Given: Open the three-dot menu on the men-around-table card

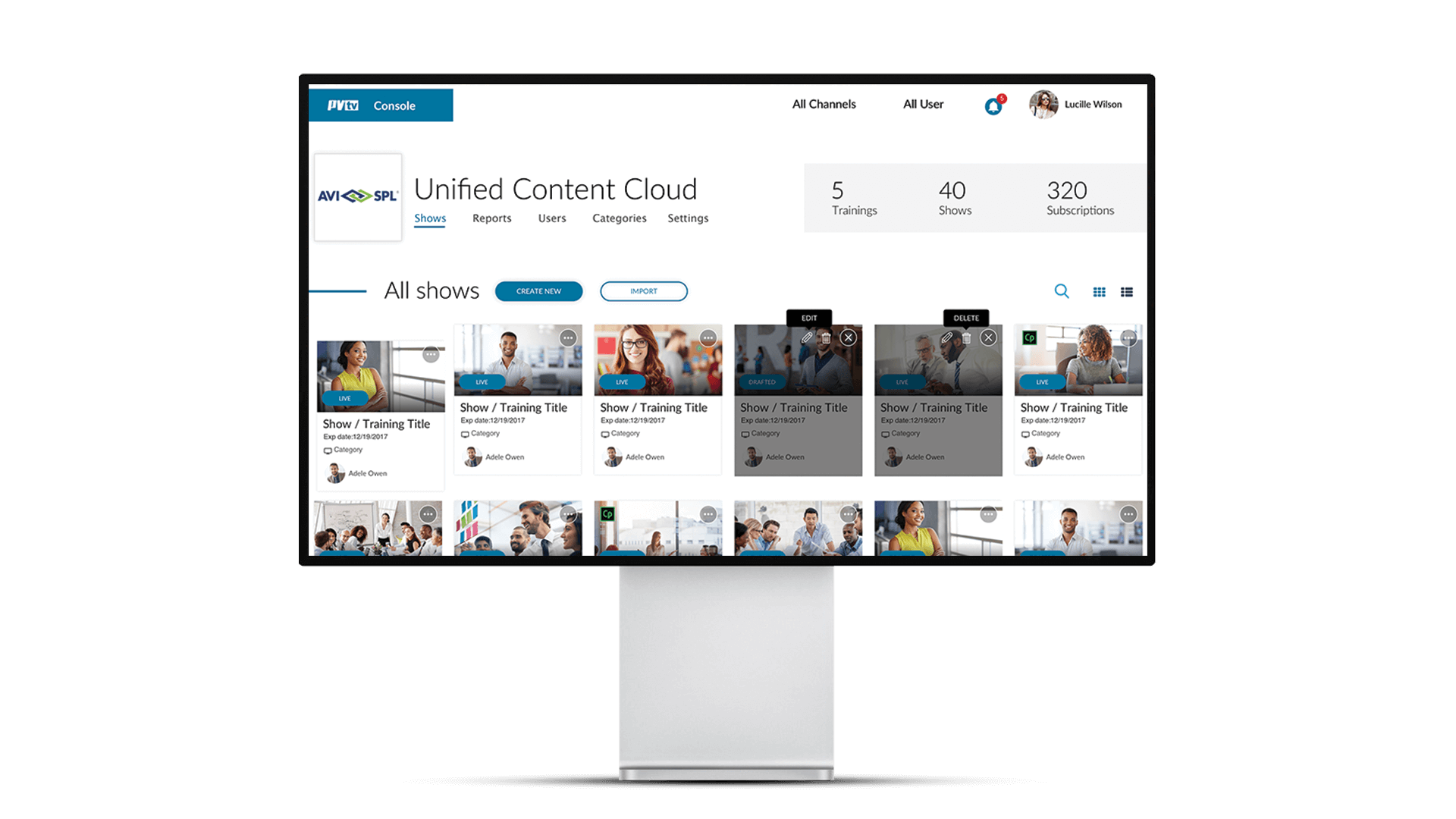Looking at the screenshot, I should pos(849,514).
